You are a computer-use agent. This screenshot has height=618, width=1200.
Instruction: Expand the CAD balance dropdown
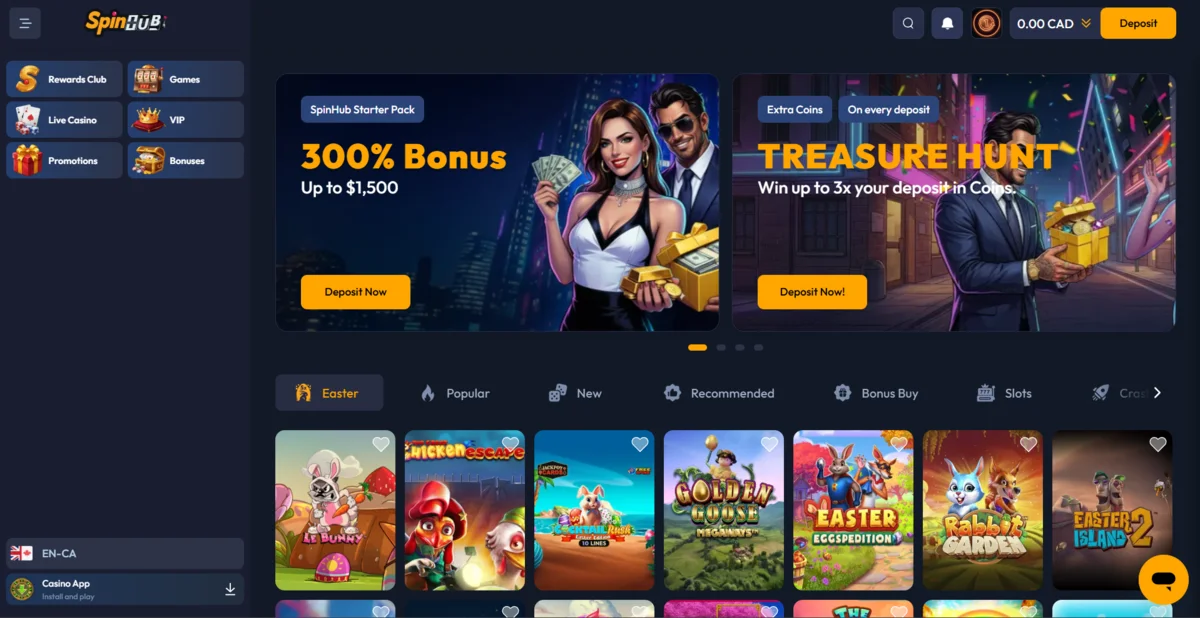coord(1086,24)
